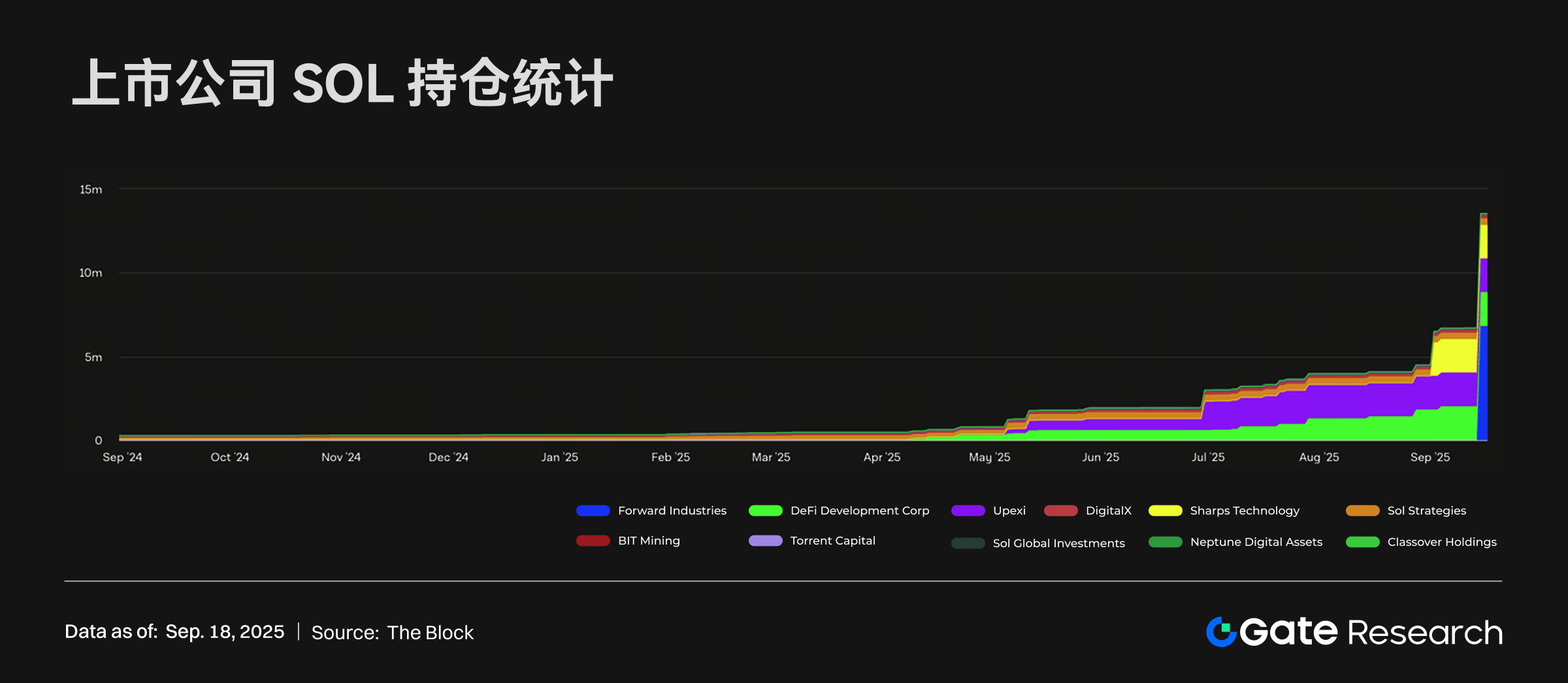Click The Block source text
The image size is (1568, 683).
point(430,633)
